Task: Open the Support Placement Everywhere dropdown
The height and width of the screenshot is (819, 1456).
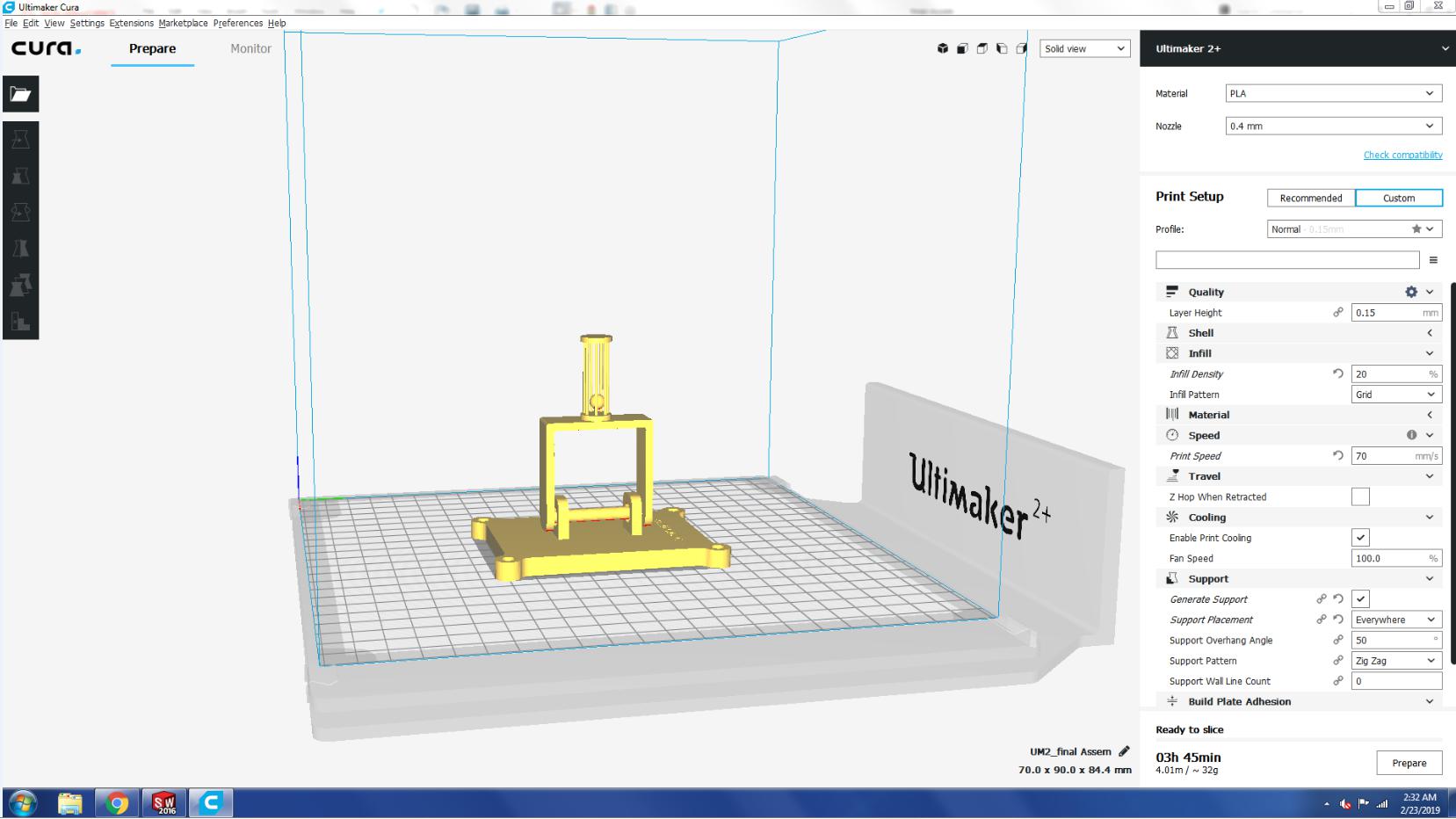Action: pos(1396,620)
